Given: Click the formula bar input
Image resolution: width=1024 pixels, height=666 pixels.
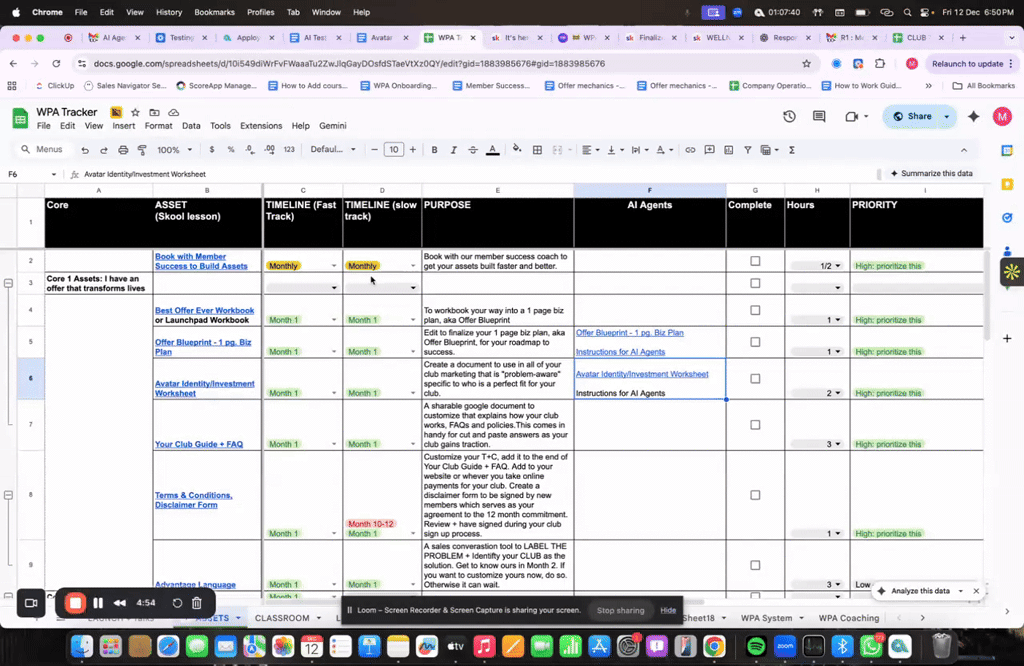Looking at the screenshot, I should (x=477, y=174).
